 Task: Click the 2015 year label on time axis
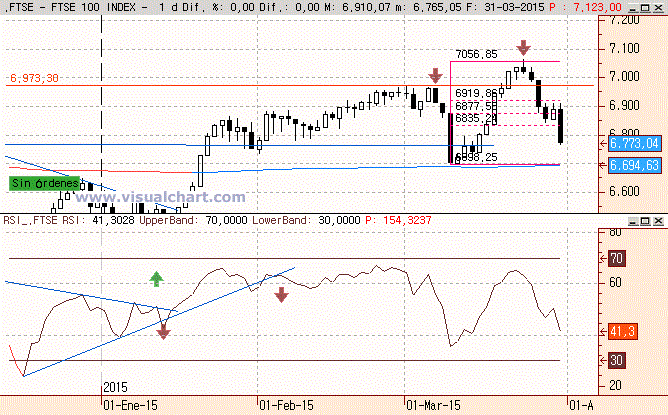point(115,387)
